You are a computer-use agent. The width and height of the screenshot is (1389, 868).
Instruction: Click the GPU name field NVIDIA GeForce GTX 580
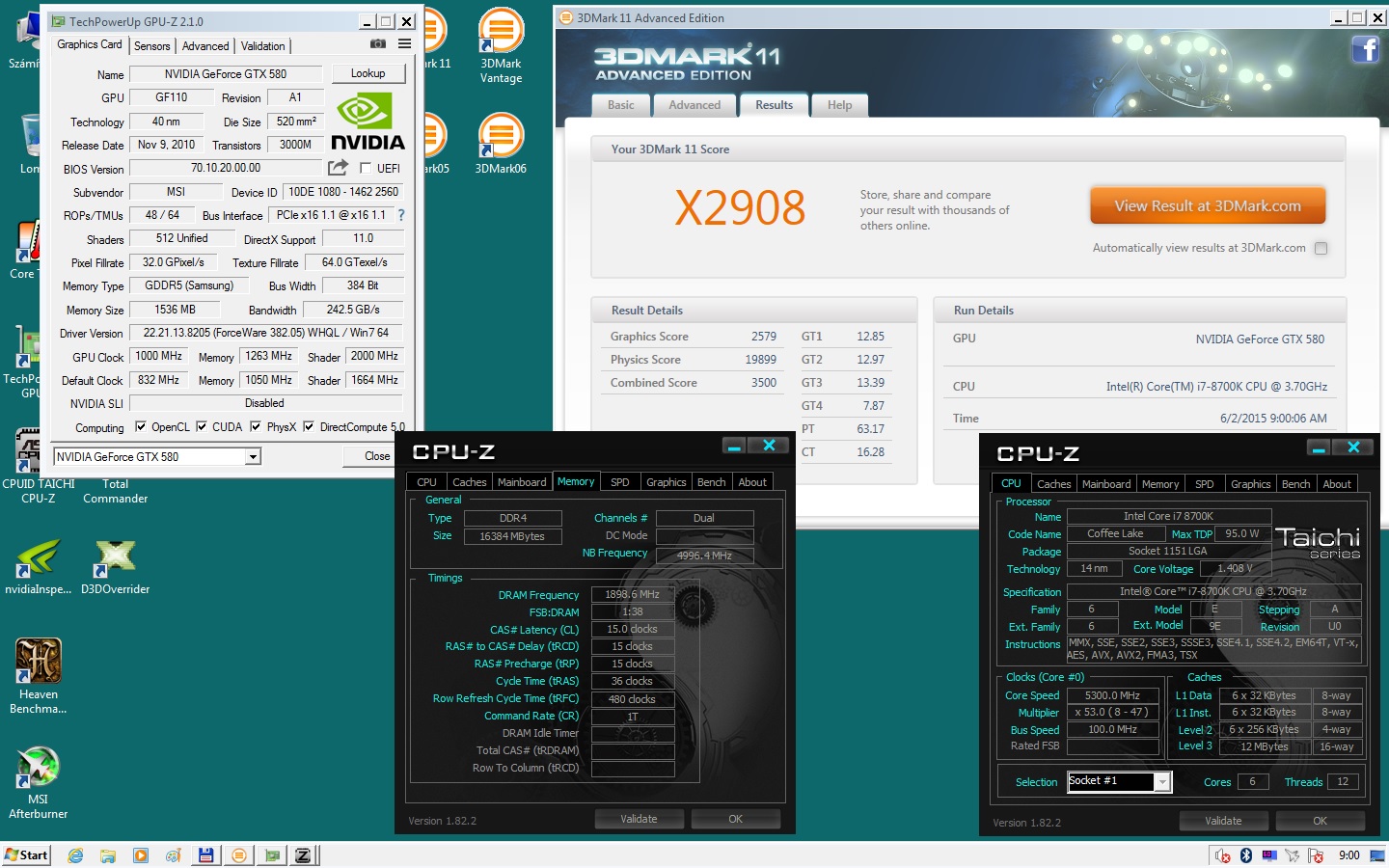tap(226, 74)
